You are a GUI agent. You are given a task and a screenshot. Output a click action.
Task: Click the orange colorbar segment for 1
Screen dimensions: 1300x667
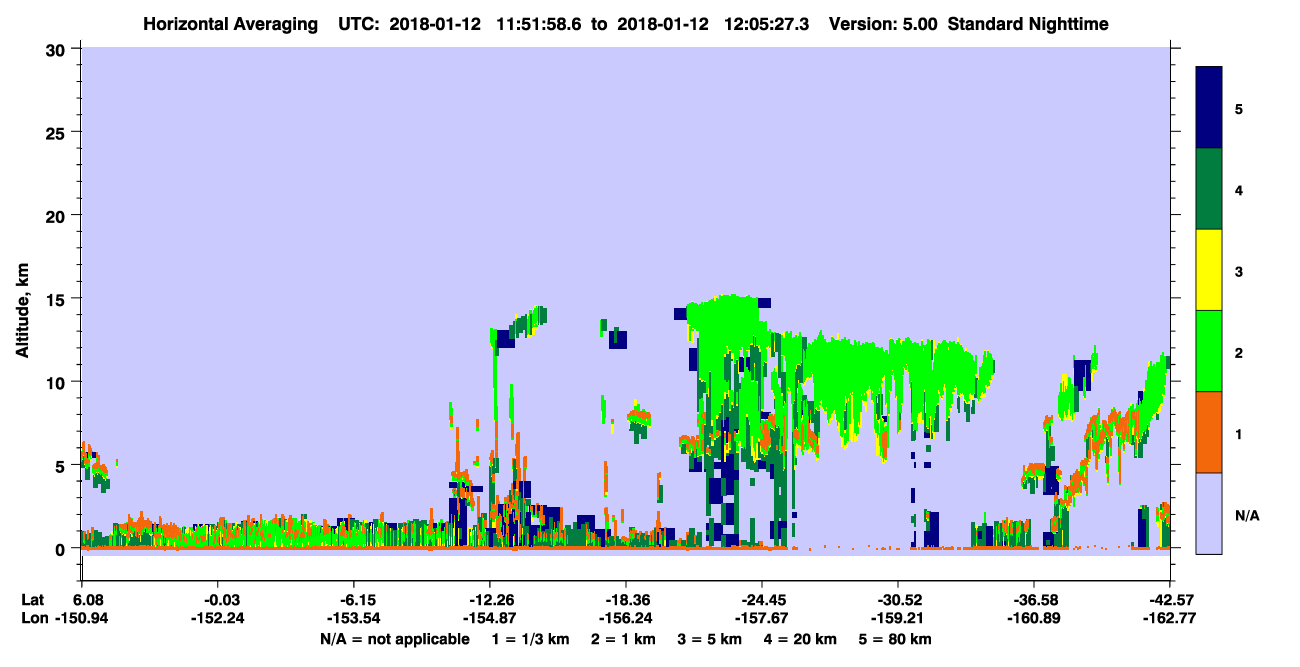tap(1209, 432)
